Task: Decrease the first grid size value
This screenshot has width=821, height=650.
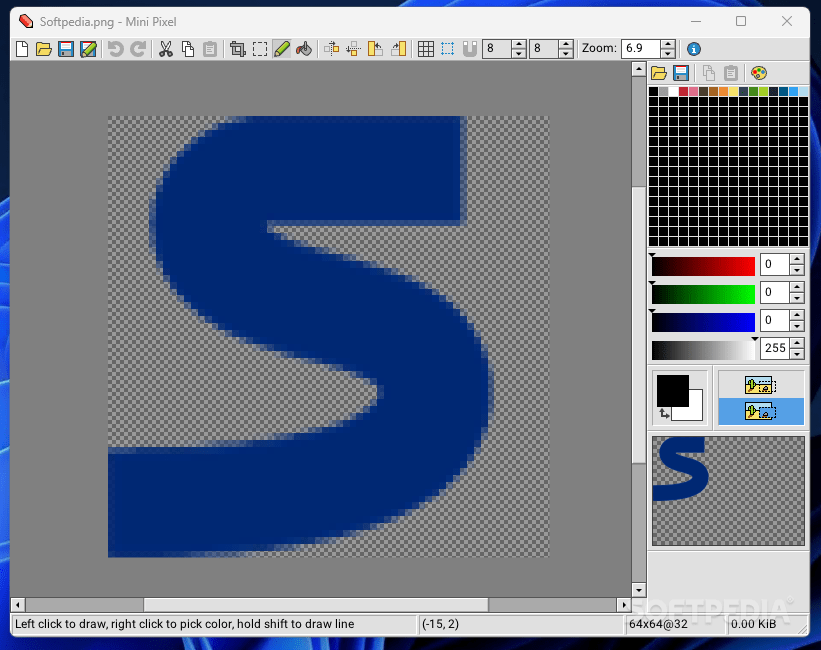Action: pyautogui.click(x=518, y=54)
